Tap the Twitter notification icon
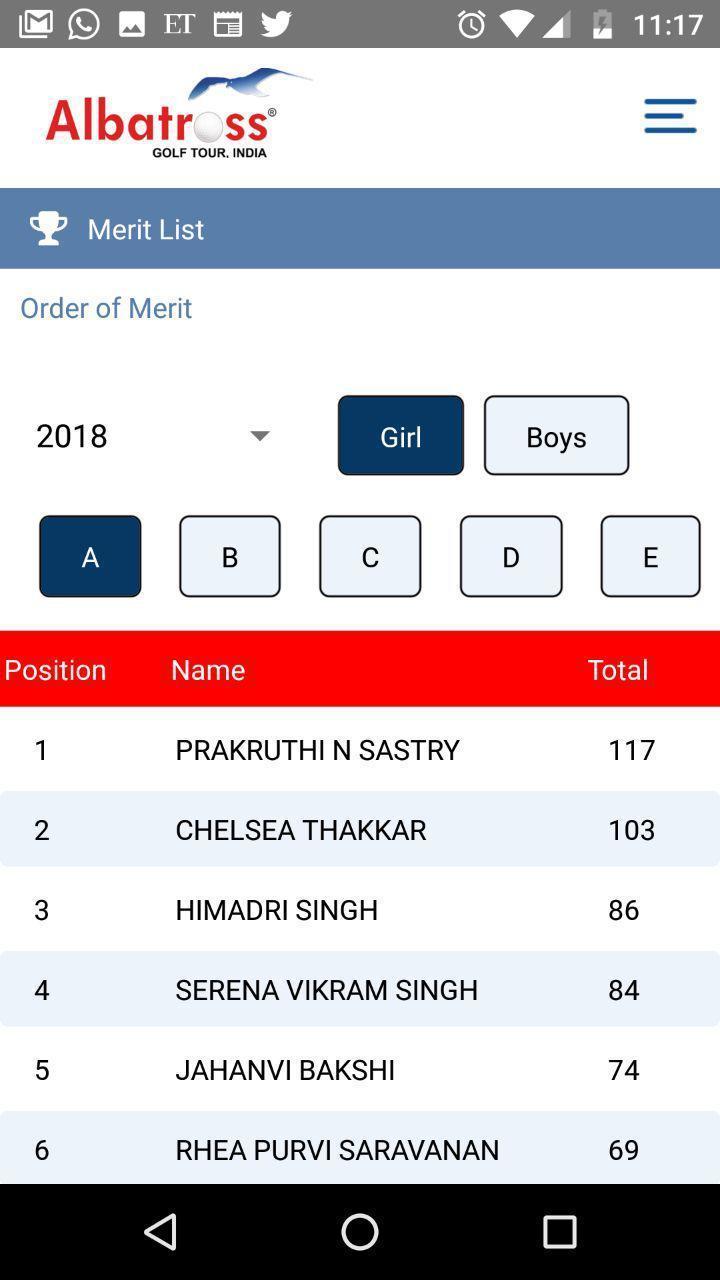 coord(276,24)
